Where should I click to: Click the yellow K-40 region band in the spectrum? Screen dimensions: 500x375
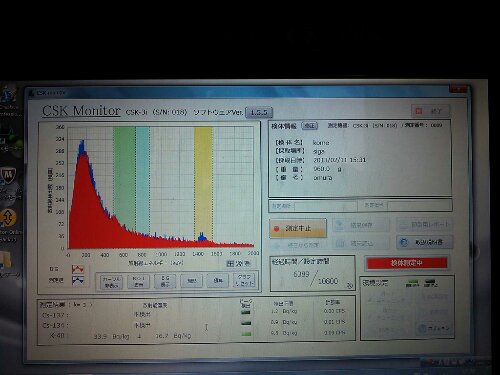pyautogui.click(x=203, y=182)
